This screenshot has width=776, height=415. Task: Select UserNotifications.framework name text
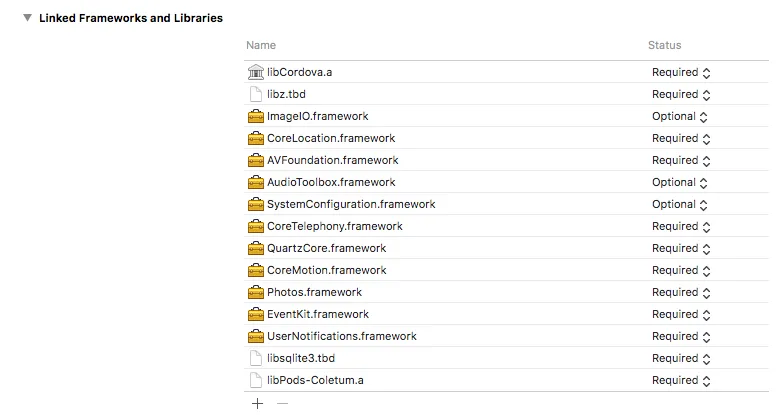342,336
